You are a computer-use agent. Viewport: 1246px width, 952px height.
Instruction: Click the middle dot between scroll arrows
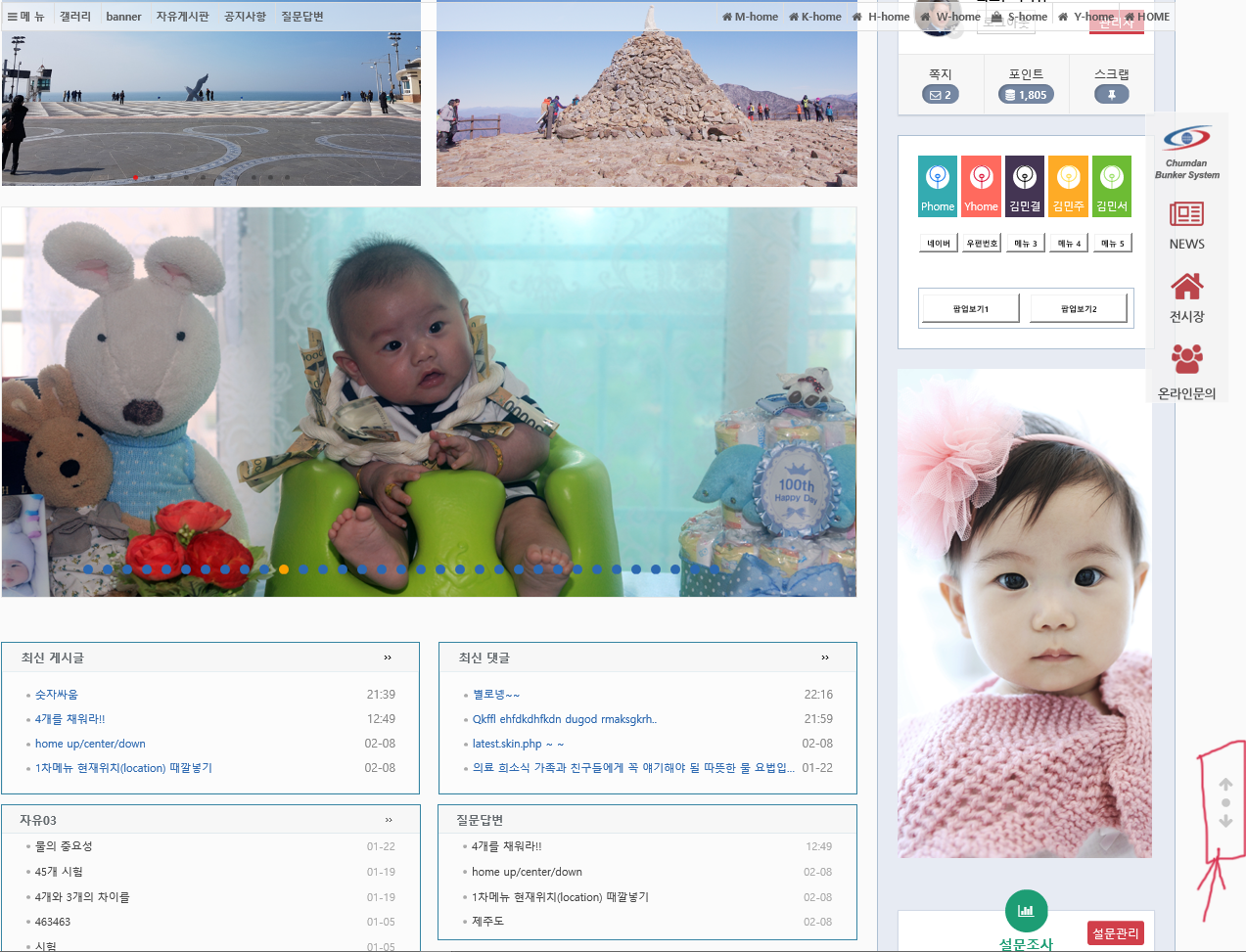[x=1225, y=802]
